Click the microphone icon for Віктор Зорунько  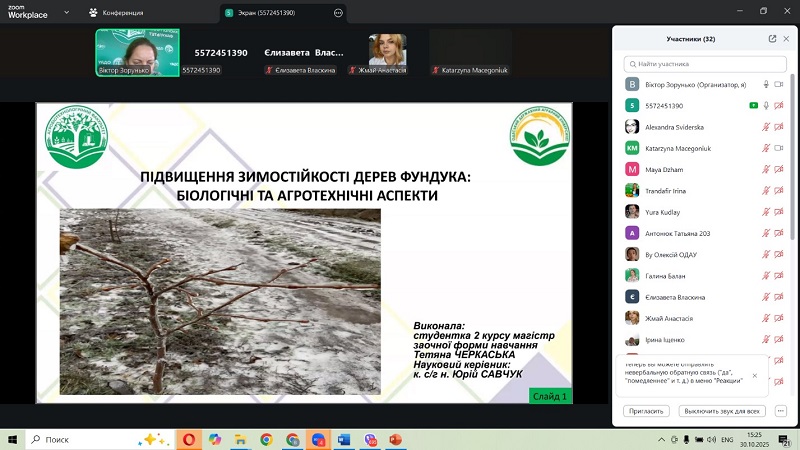click(766, 85)
